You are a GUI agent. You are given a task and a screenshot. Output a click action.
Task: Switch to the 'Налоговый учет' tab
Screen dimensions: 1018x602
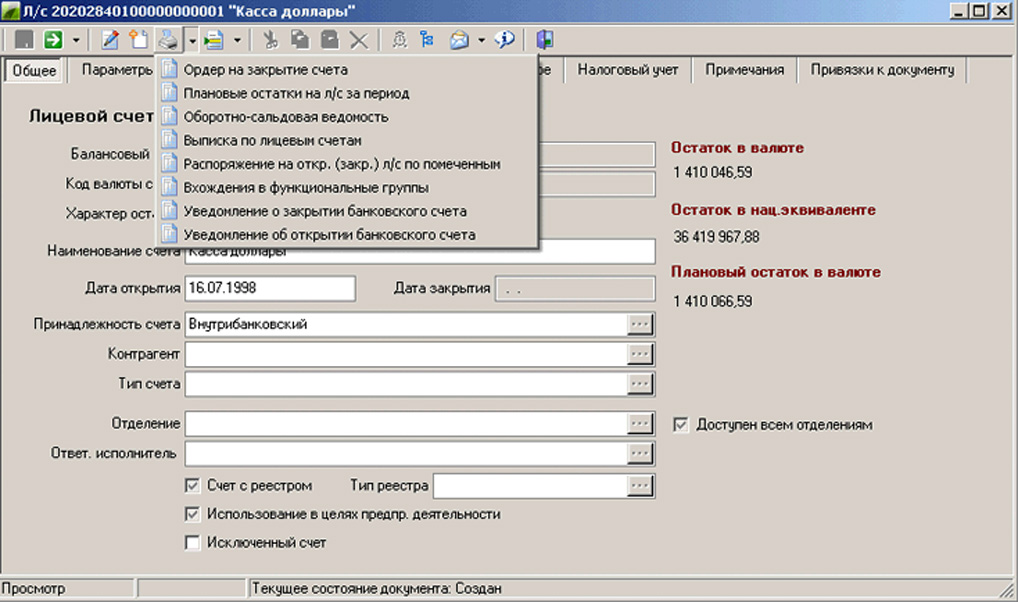tap(627, 70)
